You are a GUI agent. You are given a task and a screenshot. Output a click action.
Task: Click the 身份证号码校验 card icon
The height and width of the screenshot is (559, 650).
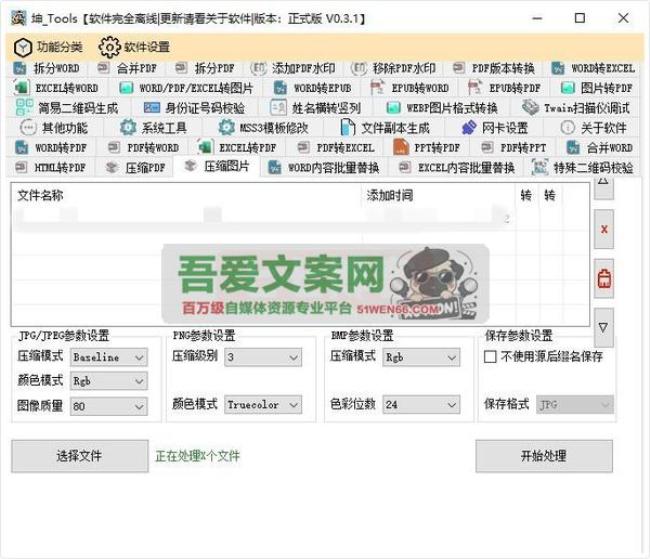point(152,108)
